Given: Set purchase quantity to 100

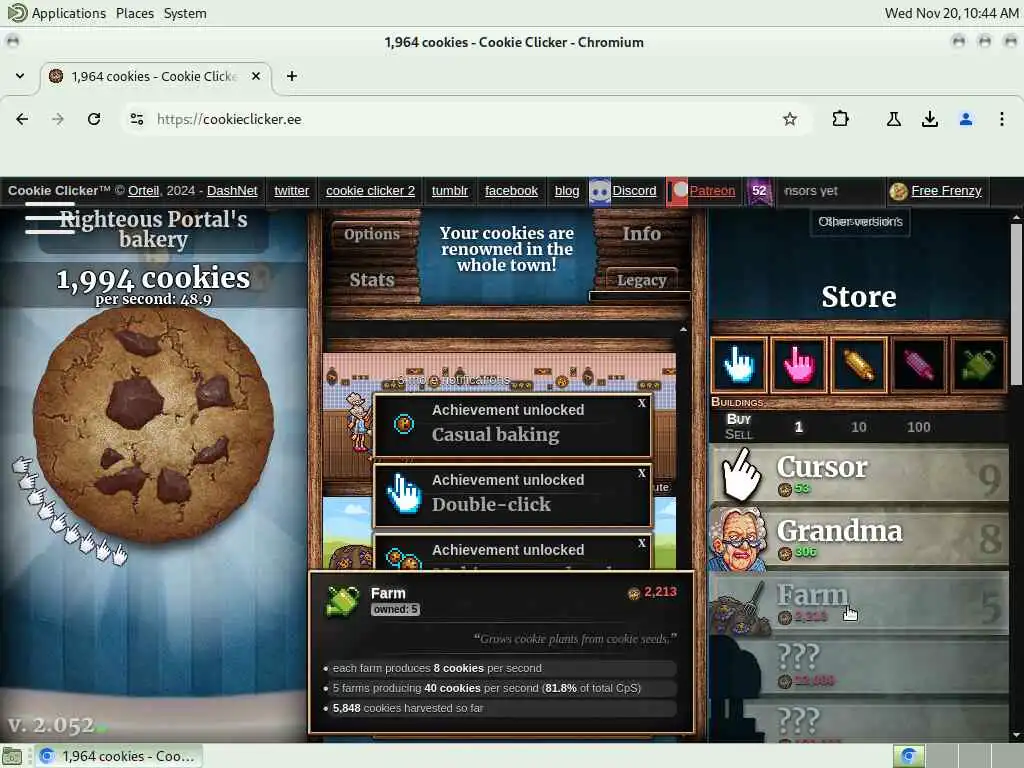Looking at the screenshot, I should 918,427.
